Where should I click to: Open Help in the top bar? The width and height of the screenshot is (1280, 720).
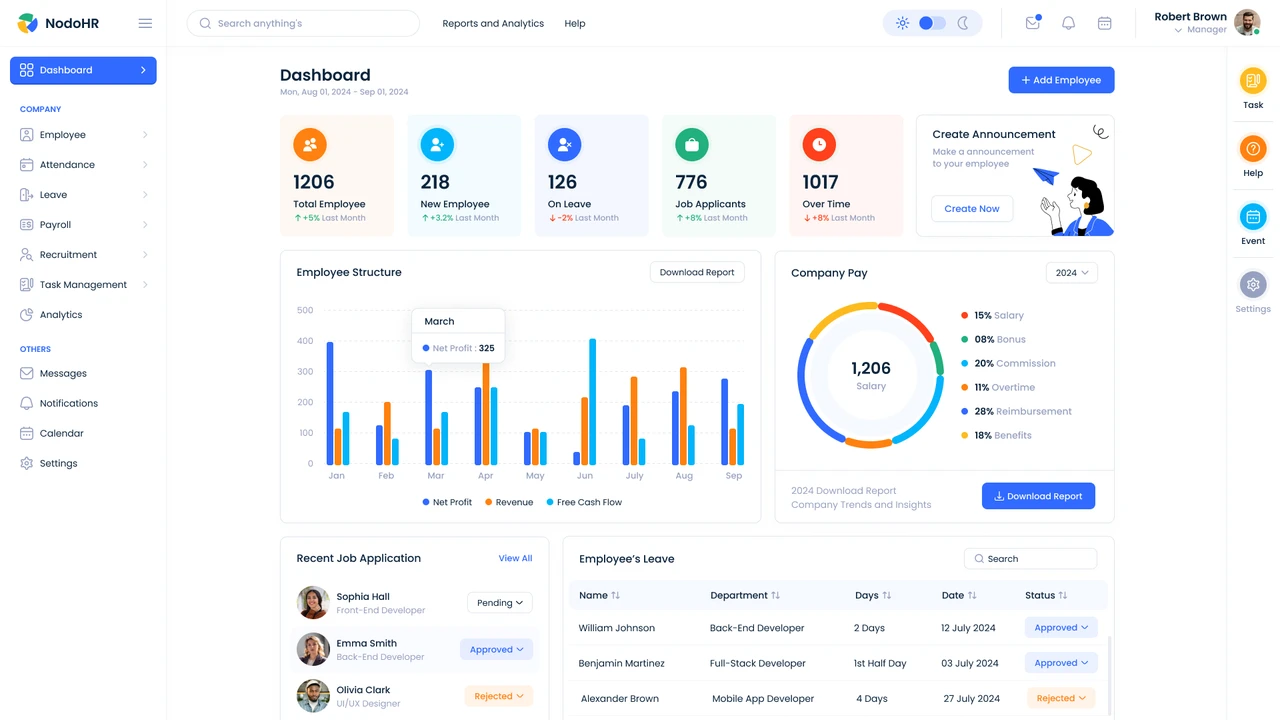pos(575,23)
